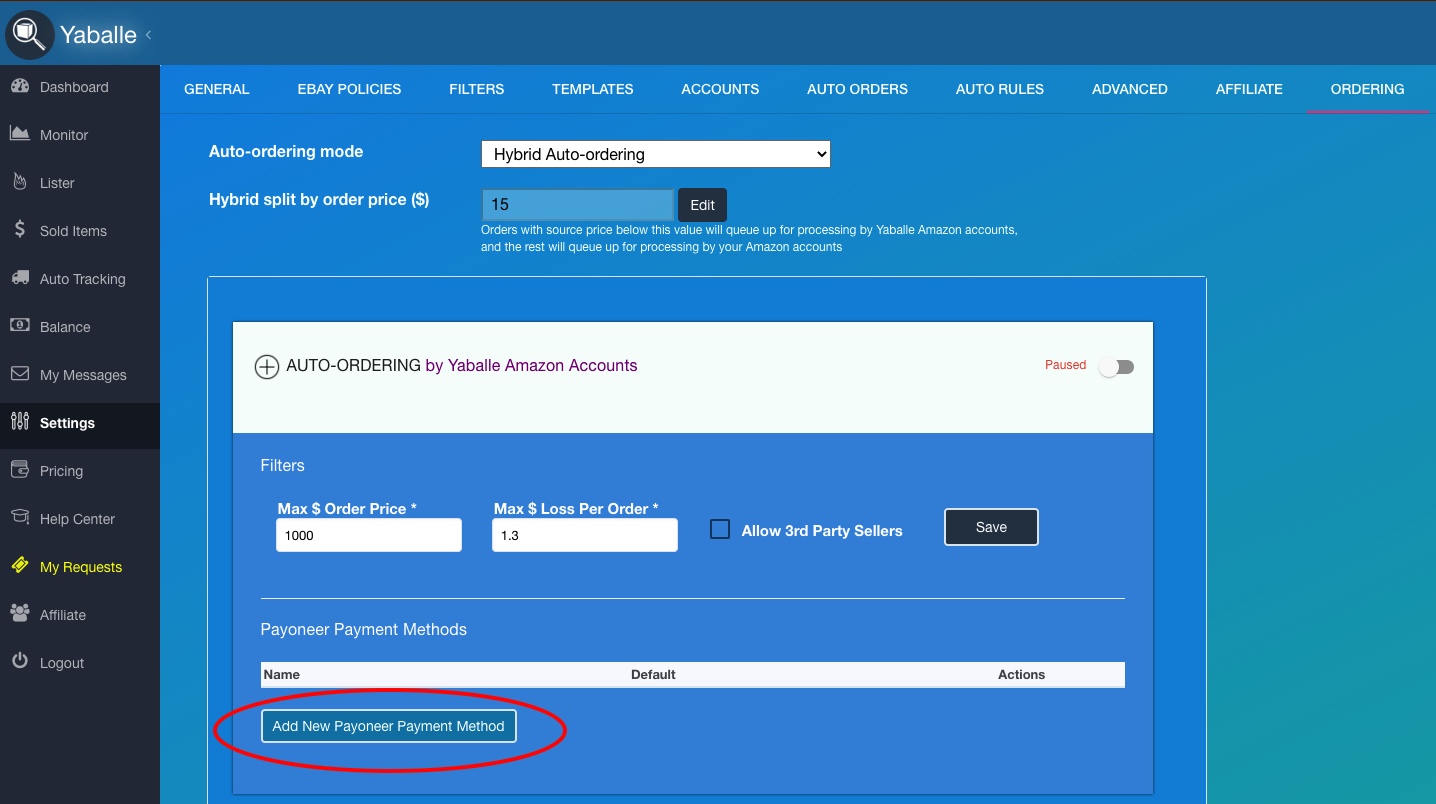Check Allow 3rd Party Sellers checkbox
Image resolution: width=1436 pixels, height=804 pixels.
pyautogui.click(x=720, y=530)
